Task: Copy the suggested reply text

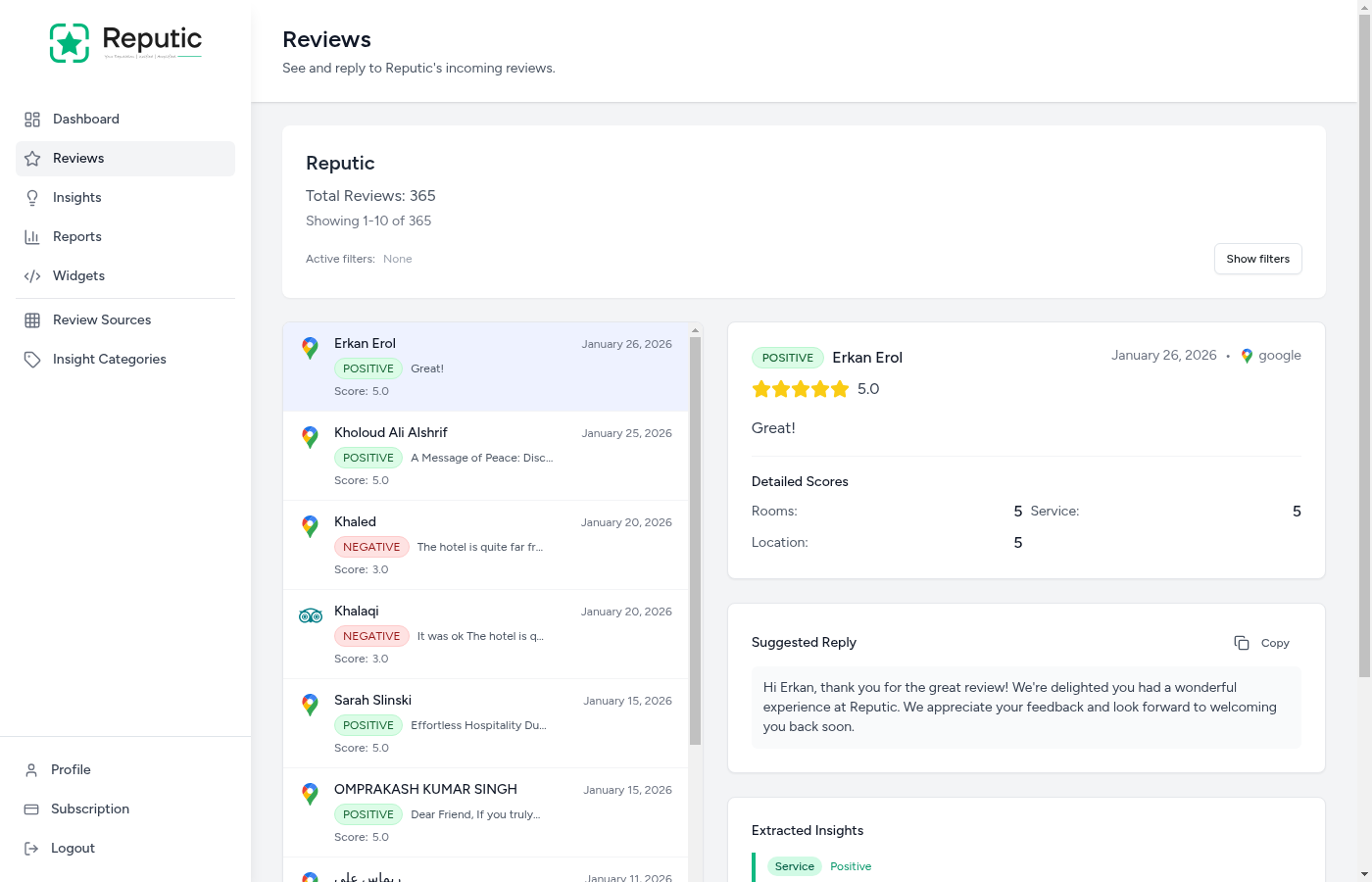Action: click(1261, 642)
